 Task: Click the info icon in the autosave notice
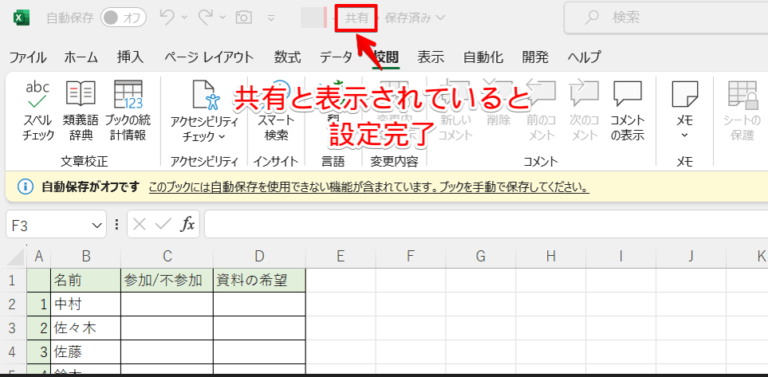pos(25,187)
